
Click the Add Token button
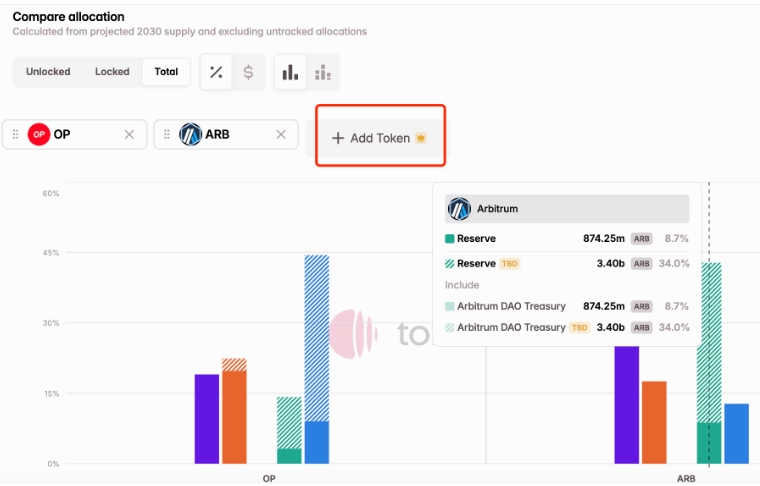pyautogui.click(x=380, y=138)
